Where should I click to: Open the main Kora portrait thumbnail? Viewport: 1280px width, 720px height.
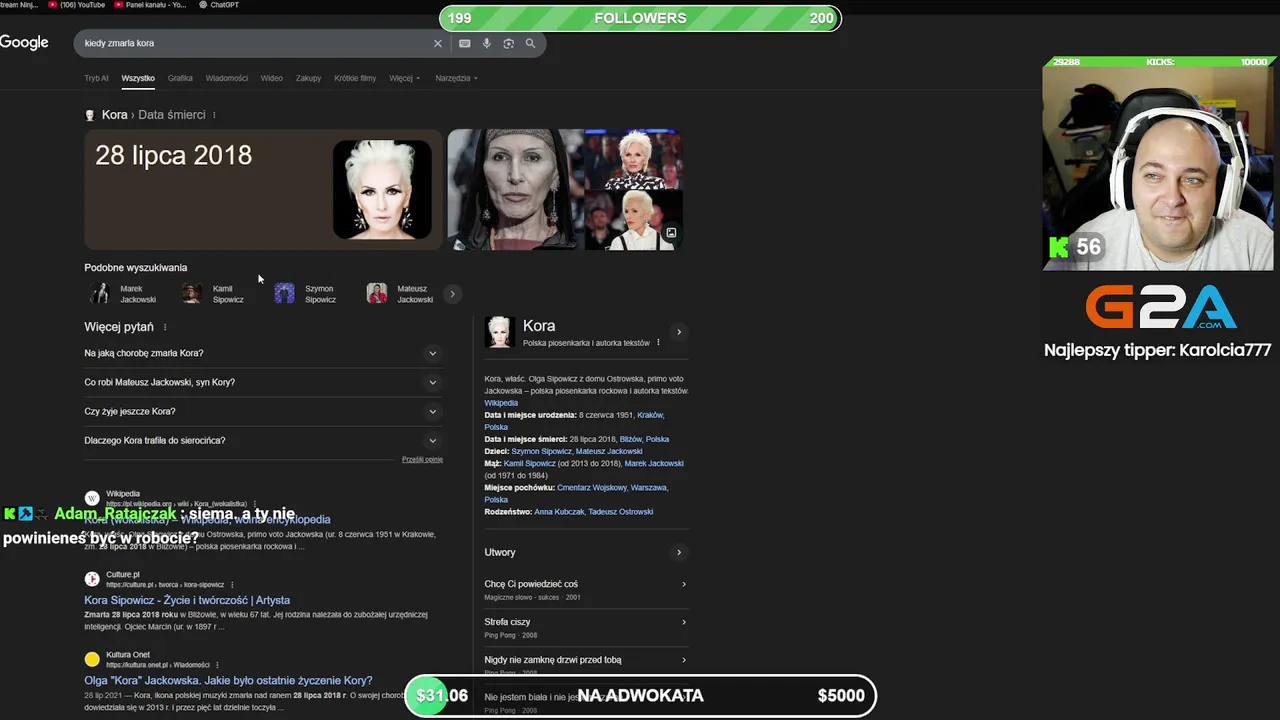point(382,190)
